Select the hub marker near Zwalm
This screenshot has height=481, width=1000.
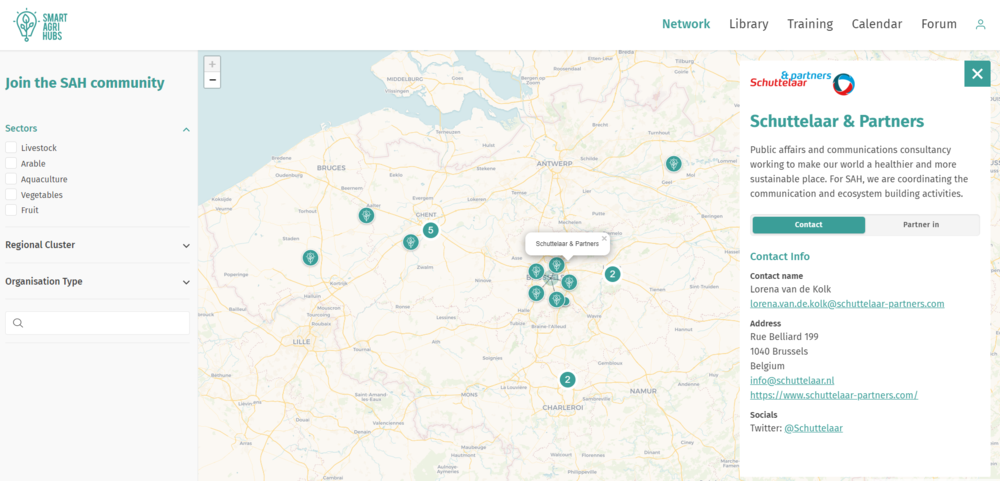coord(411,242)
